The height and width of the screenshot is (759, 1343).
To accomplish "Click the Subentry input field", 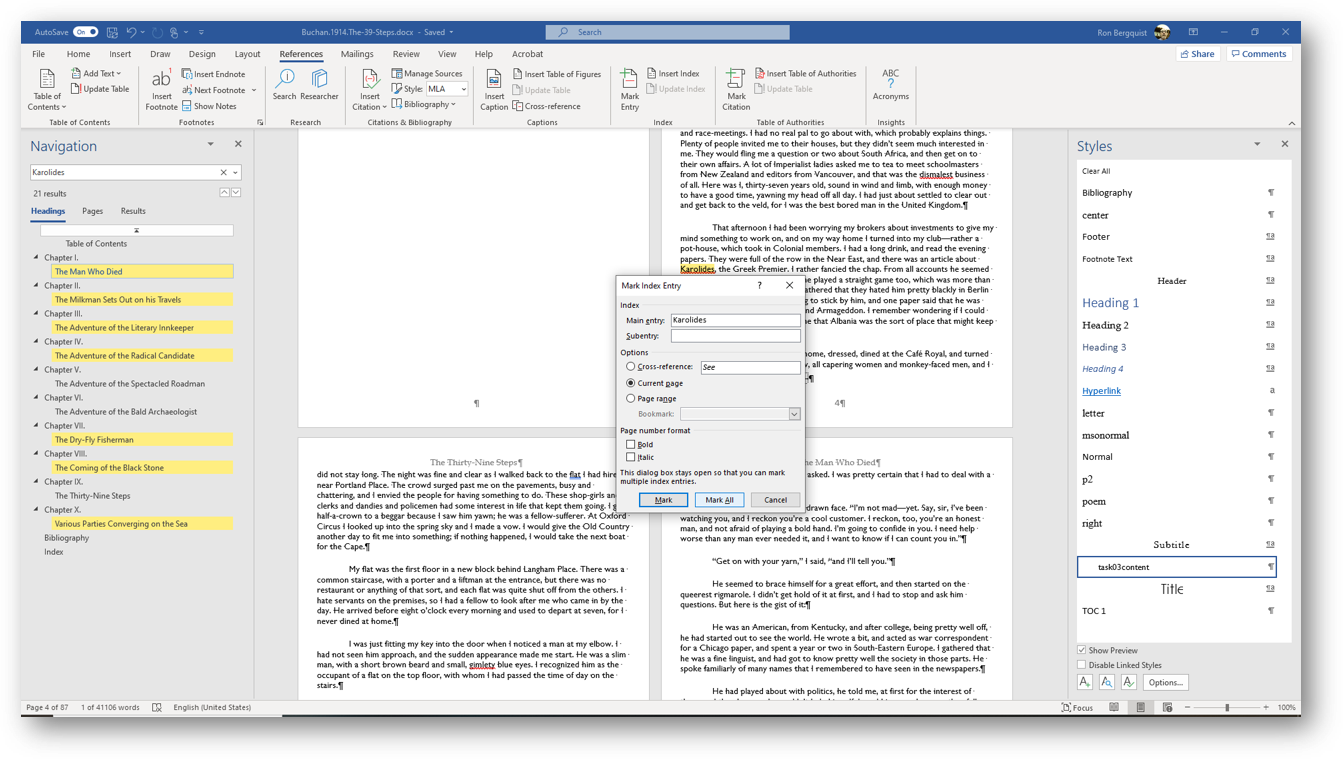I will tap(736, 335).
